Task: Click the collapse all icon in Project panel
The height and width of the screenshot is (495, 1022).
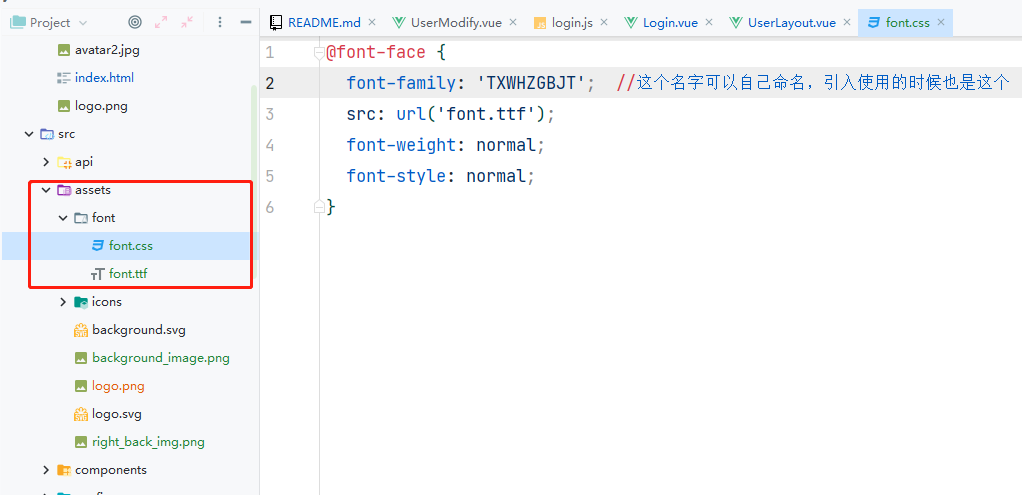Action: 187,22
